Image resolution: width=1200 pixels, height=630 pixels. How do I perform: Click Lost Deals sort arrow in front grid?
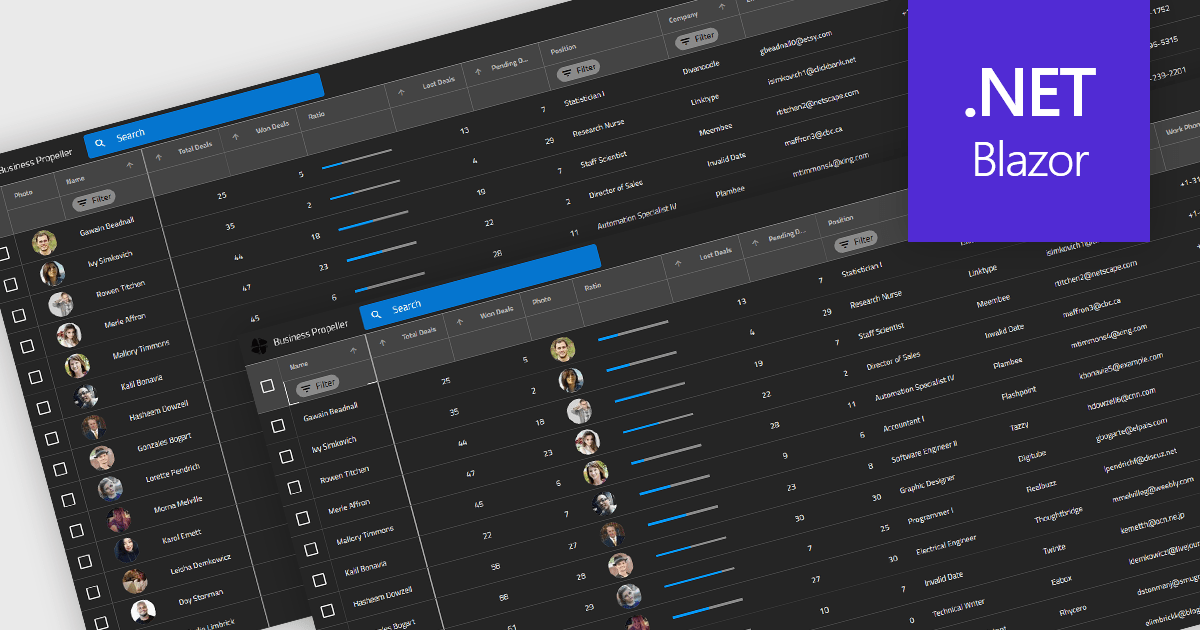click(679, 264)
